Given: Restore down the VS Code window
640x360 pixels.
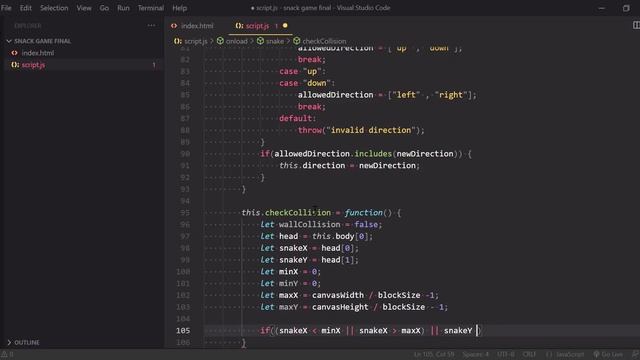Looking at the screenshot, I should click(626, 8).
